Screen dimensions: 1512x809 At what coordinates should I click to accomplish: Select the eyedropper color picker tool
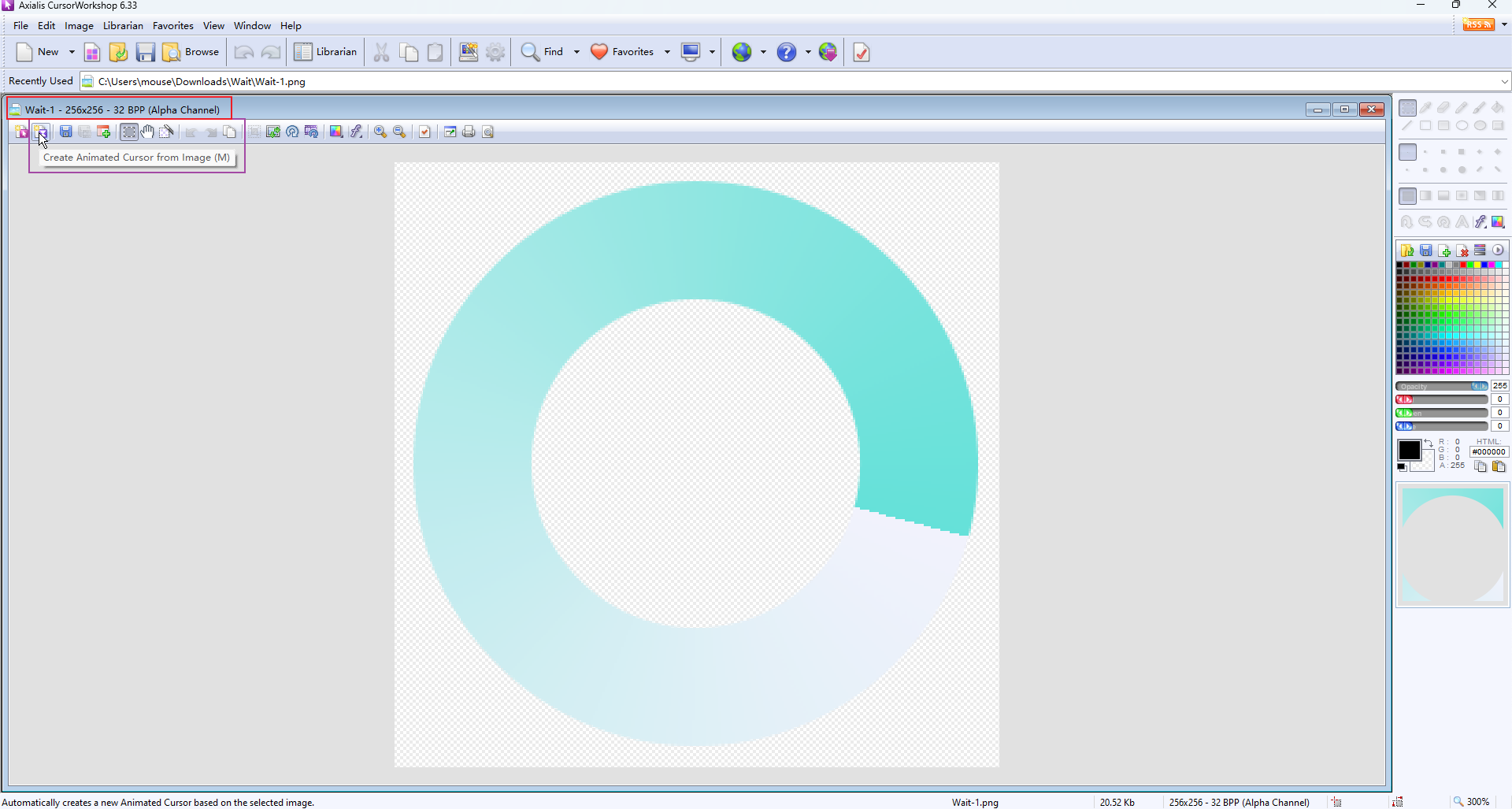click(1425, 108)
